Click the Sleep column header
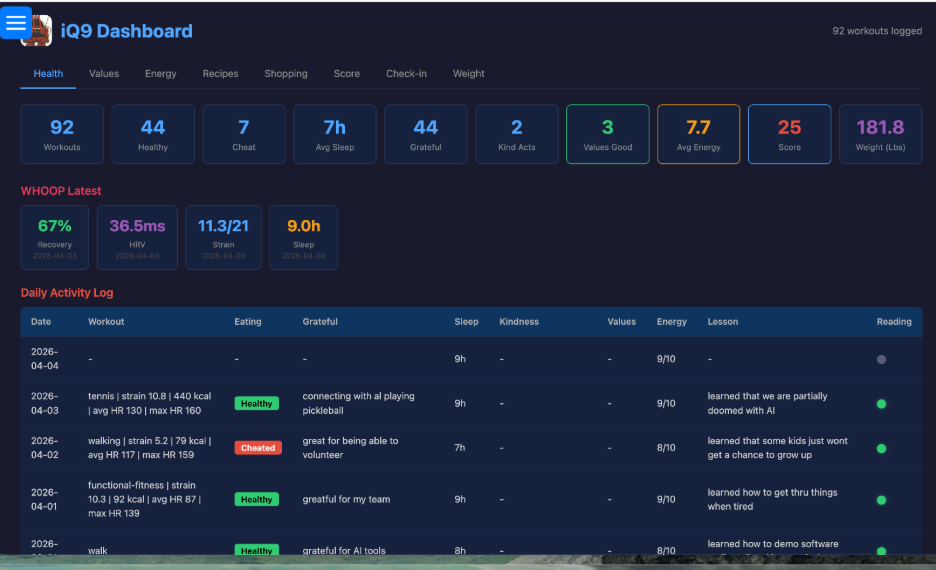The width and height of the screenshot is (936, 570). pos(466,322)
